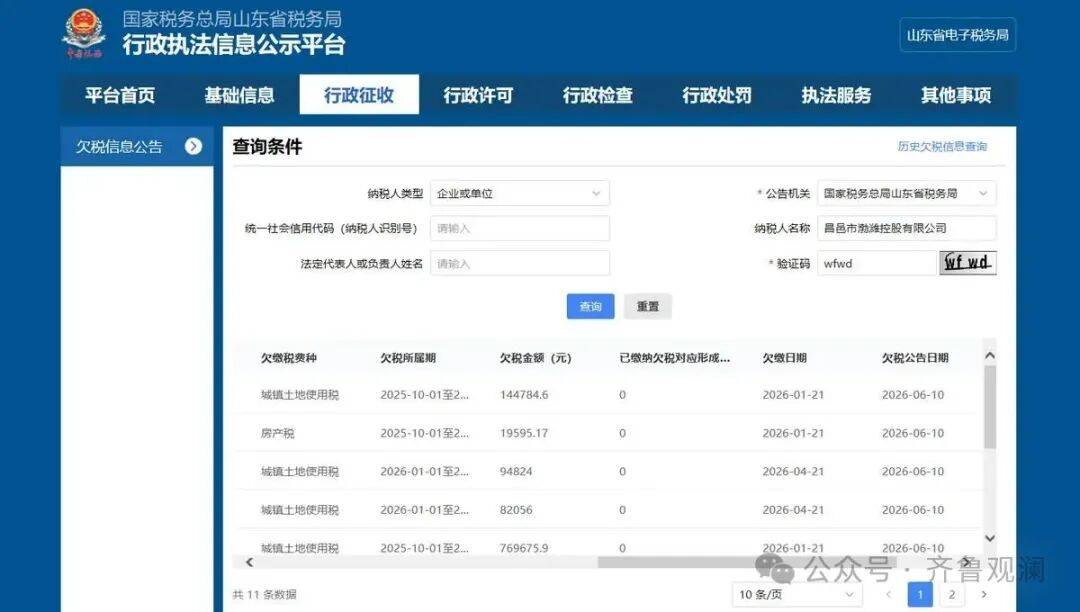Click the tax bureau emblem logo
The width and height of the screenshot is (1080, 612).
[x=84, y=33]
